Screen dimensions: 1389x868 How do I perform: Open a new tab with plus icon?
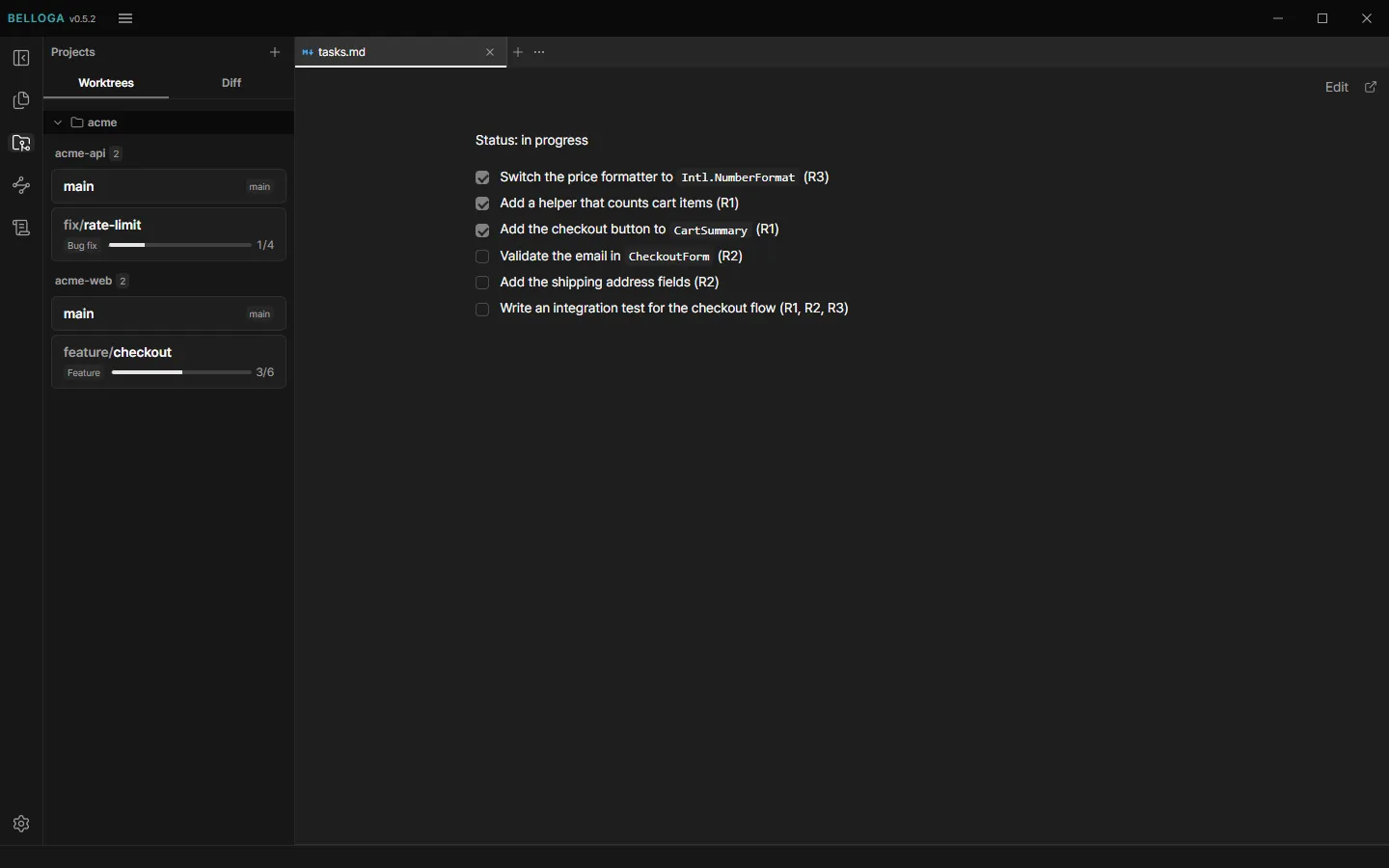518,52
